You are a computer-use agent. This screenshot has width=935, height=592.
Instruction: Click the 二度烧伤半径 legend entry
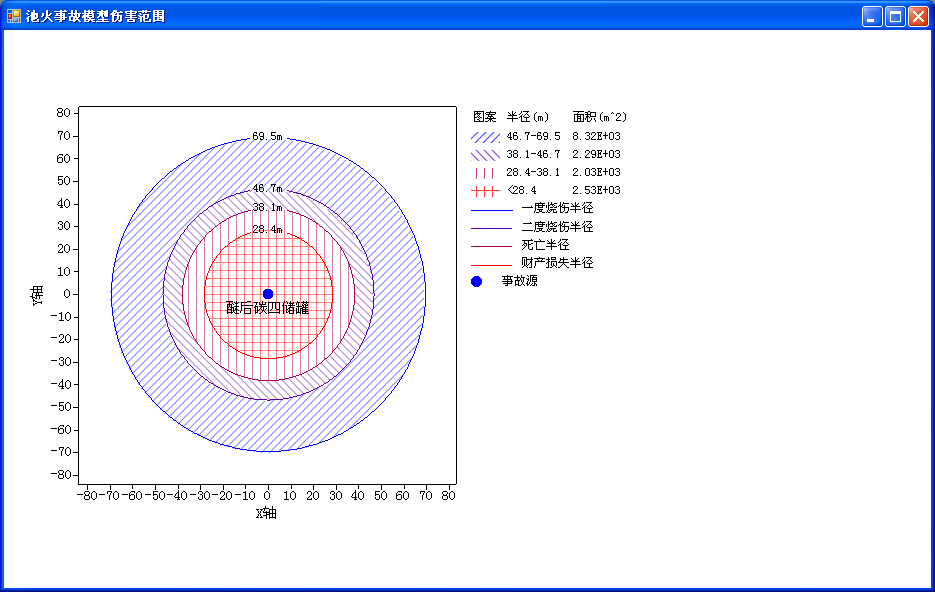coord(557,227)
